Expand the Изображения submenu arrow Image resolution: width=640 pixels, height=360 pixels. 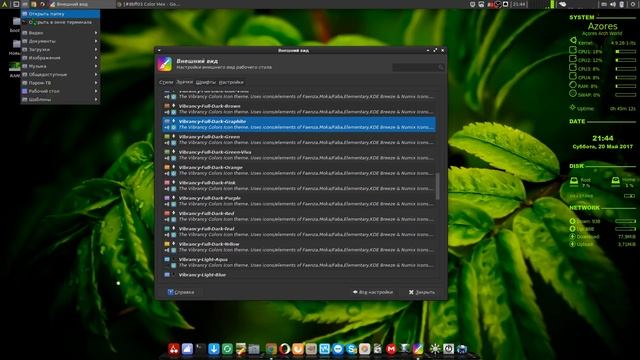point(96,58)
